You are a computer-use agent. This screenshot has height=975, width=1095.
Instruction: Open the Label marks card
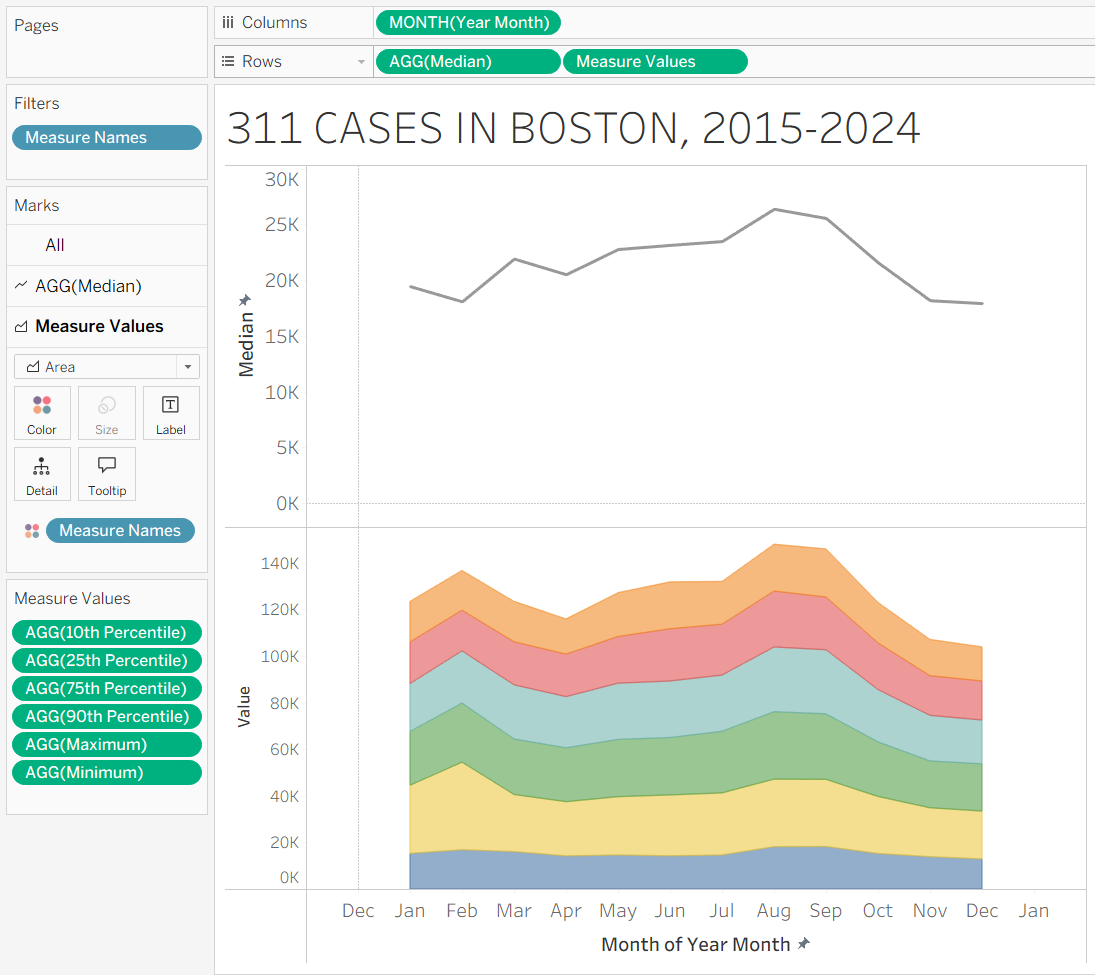(x=171, y=413)
